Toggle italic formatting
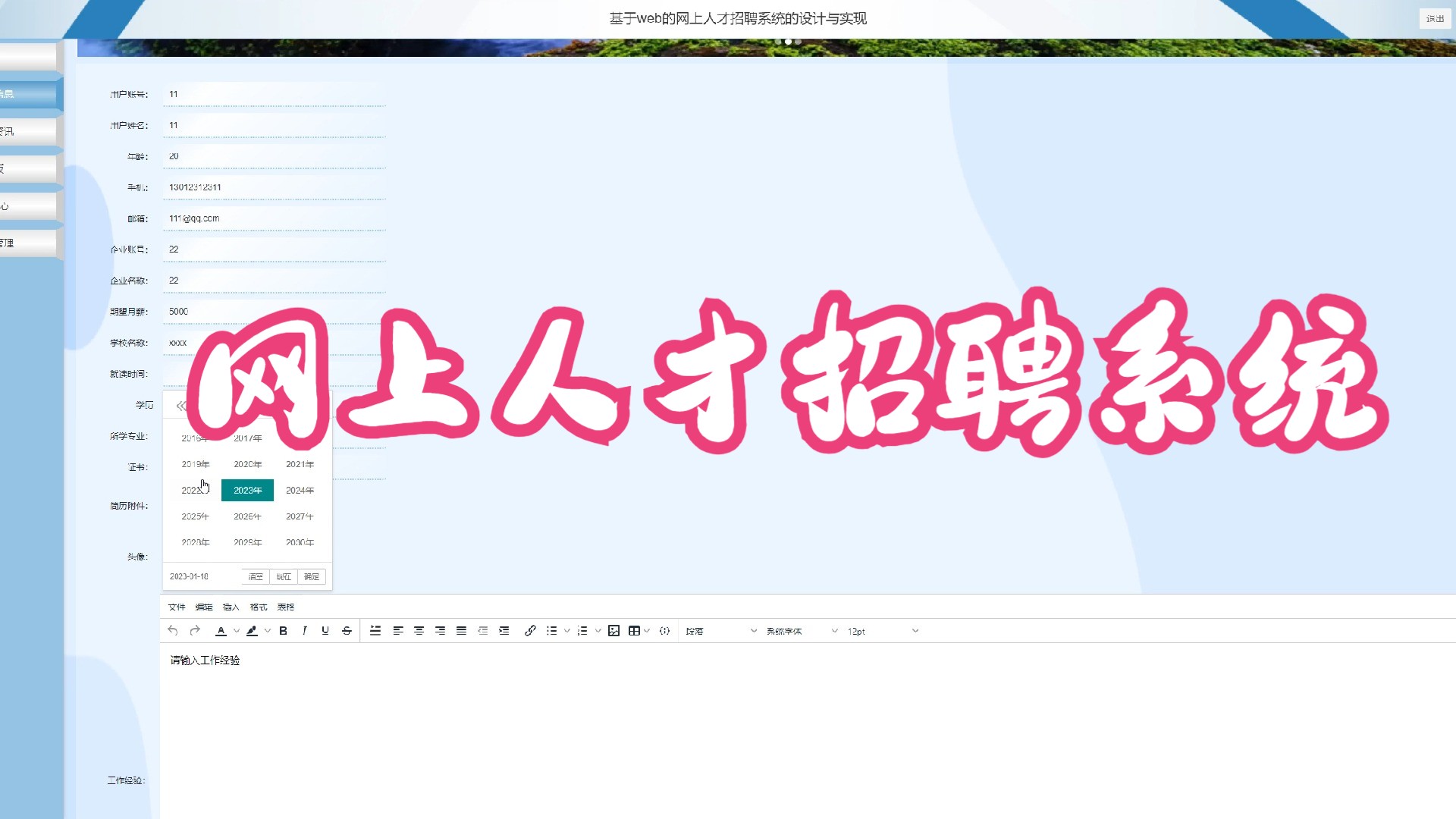Viewport: 1456px width, 819px height. pos(304,630)
